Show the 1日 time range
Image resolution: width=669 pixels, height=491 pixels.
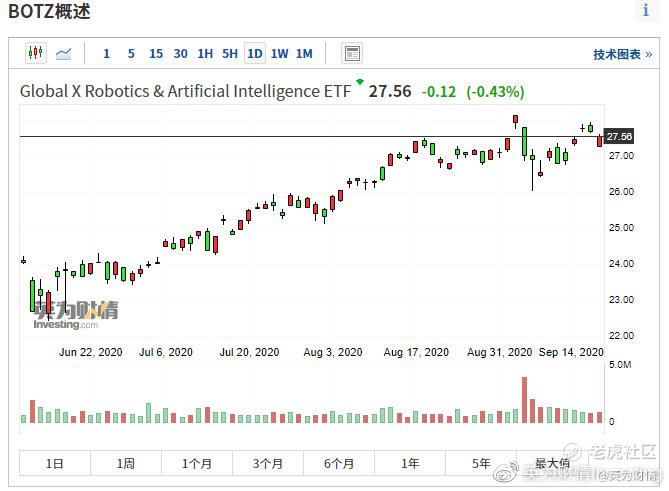(x=55, y=463)
